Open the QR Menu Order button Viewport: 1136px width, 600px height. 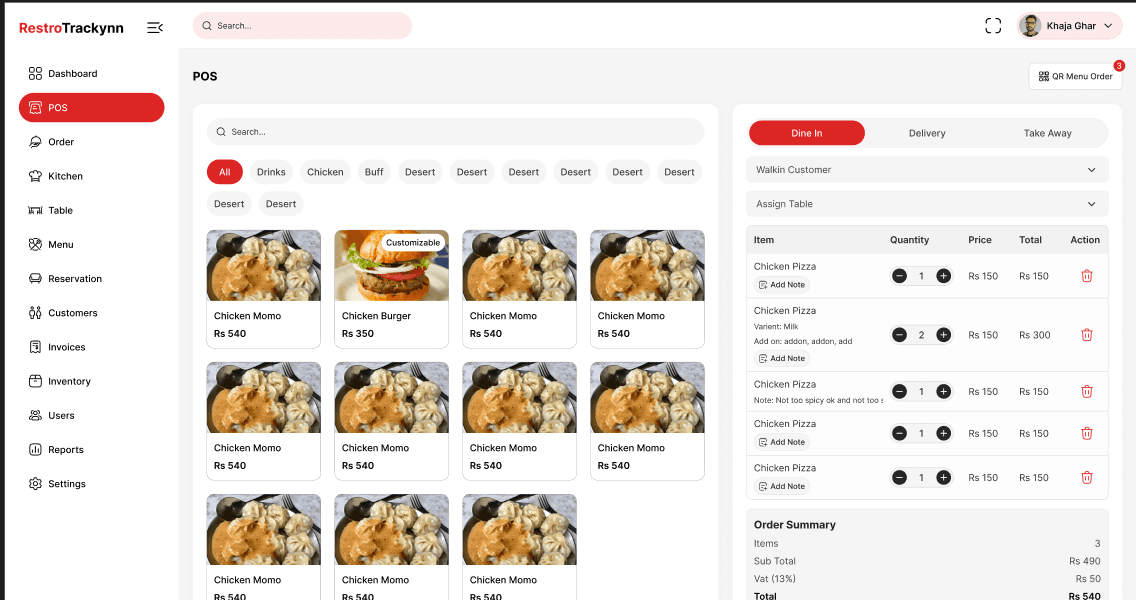pos(1075,76)
